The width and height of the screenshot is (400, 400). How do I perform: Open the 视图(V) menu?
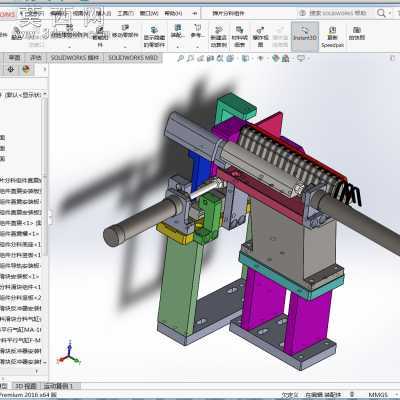(81, 13)
